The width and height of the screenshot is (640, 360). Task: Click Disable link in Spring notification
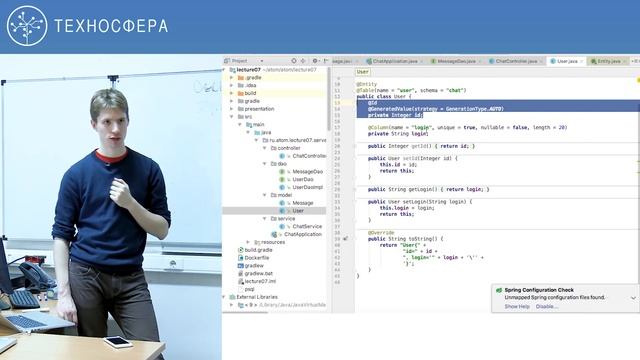click(x=547, y=307)
